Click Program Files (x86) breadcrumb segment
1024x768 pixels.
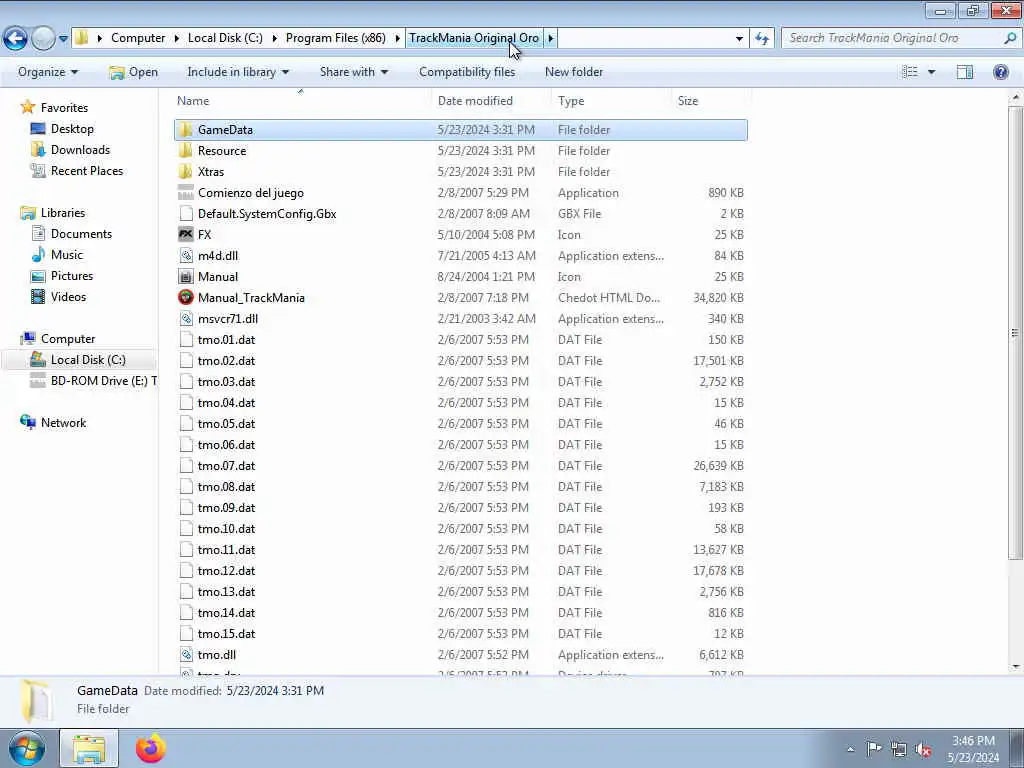(x=336, y=38)
